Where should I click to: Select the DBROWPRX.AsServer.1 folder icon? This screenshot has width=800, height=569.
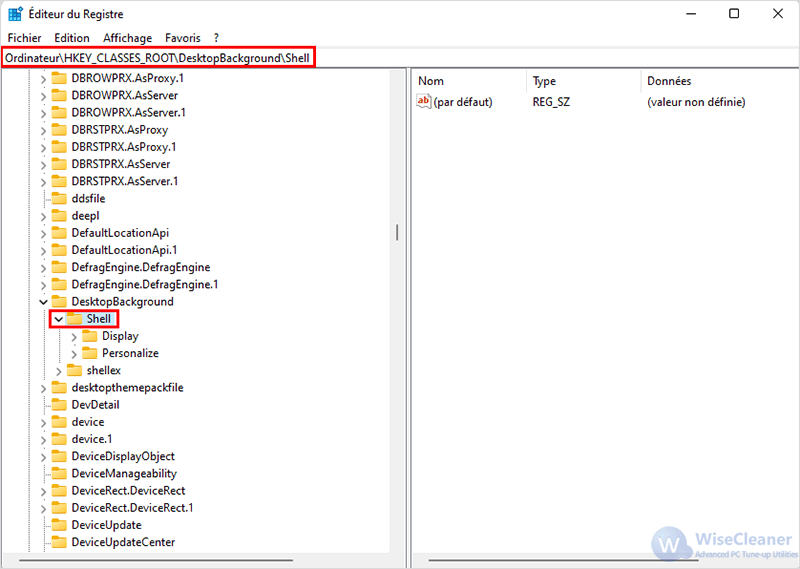pyautogui.click(x=59, y=112)
